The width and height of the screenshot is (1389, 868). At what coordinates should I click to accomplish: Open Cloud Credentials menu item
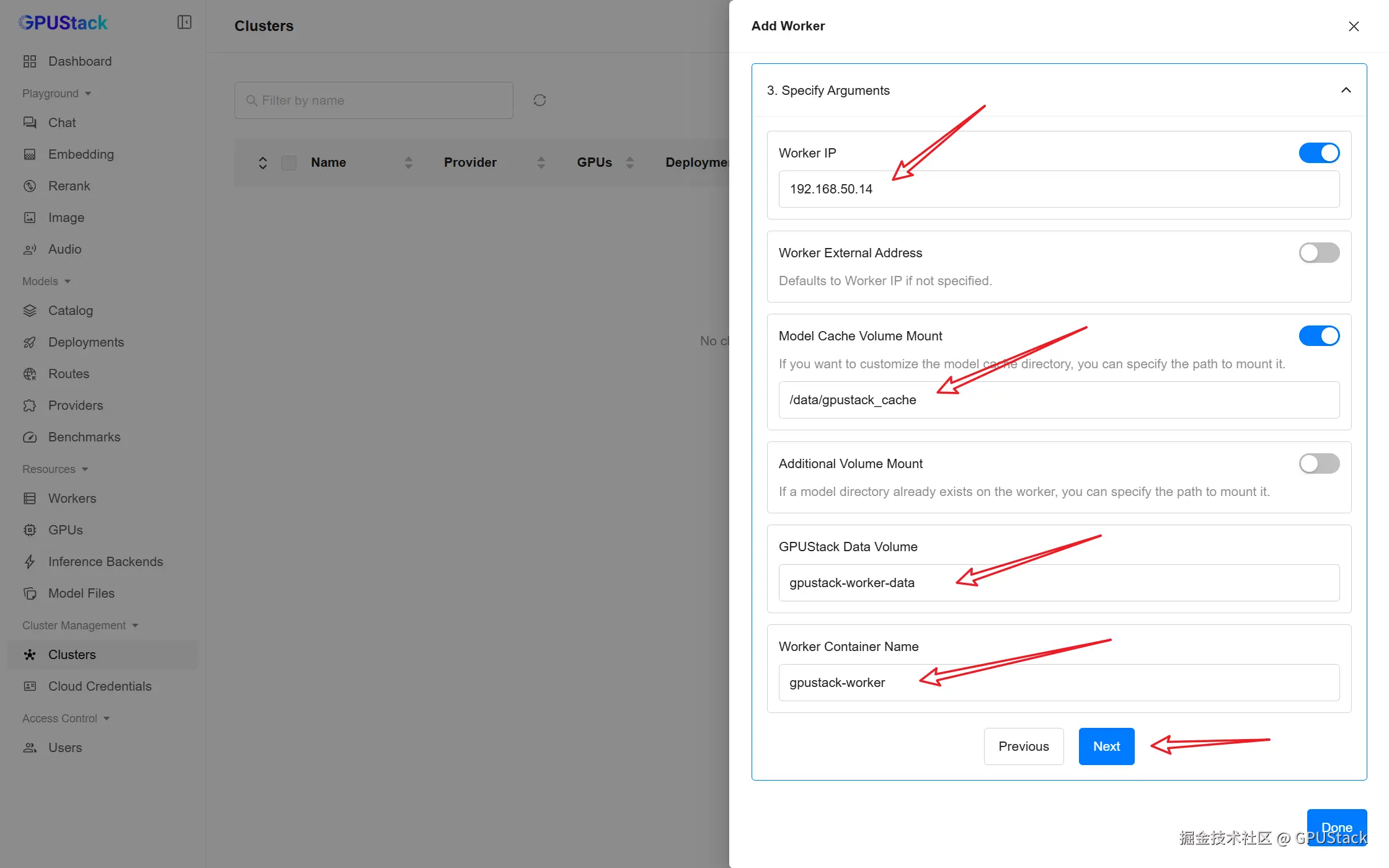(x=100, y=686)
